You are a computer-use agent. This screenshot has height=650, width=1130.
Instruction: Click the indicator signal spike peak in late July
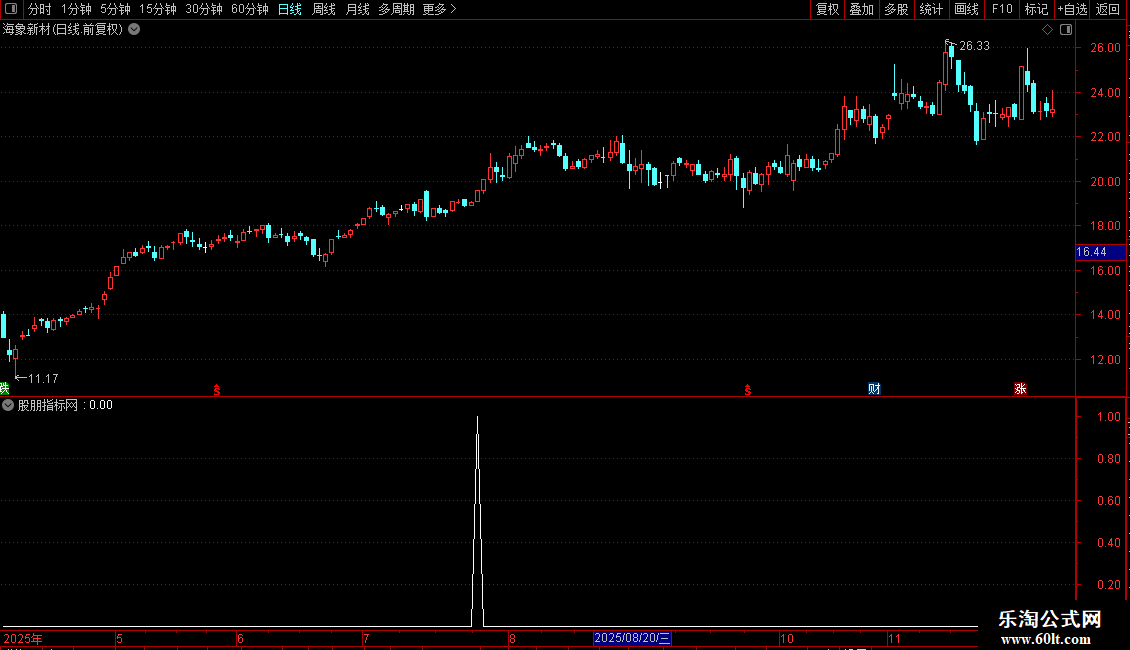coord(477,418)
